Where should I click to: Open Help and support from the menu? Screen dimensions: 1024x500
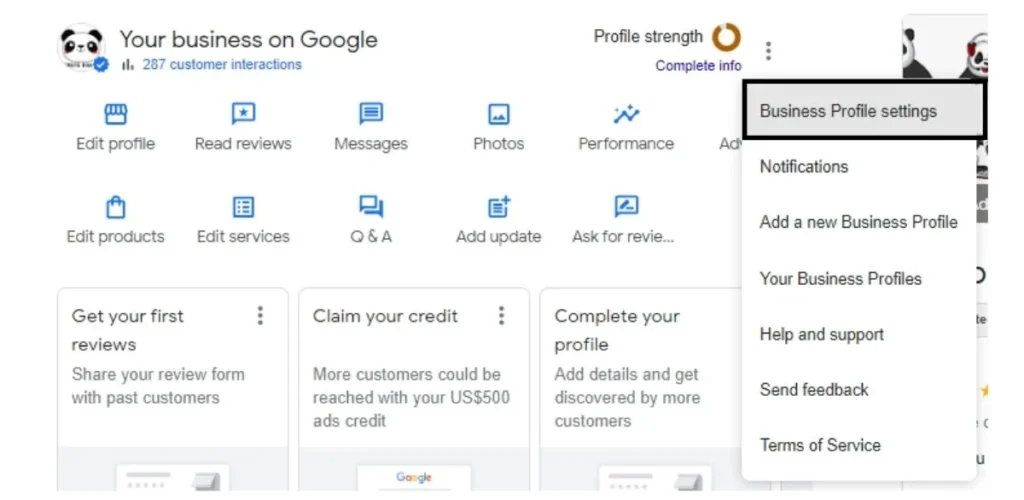point(859,335)
